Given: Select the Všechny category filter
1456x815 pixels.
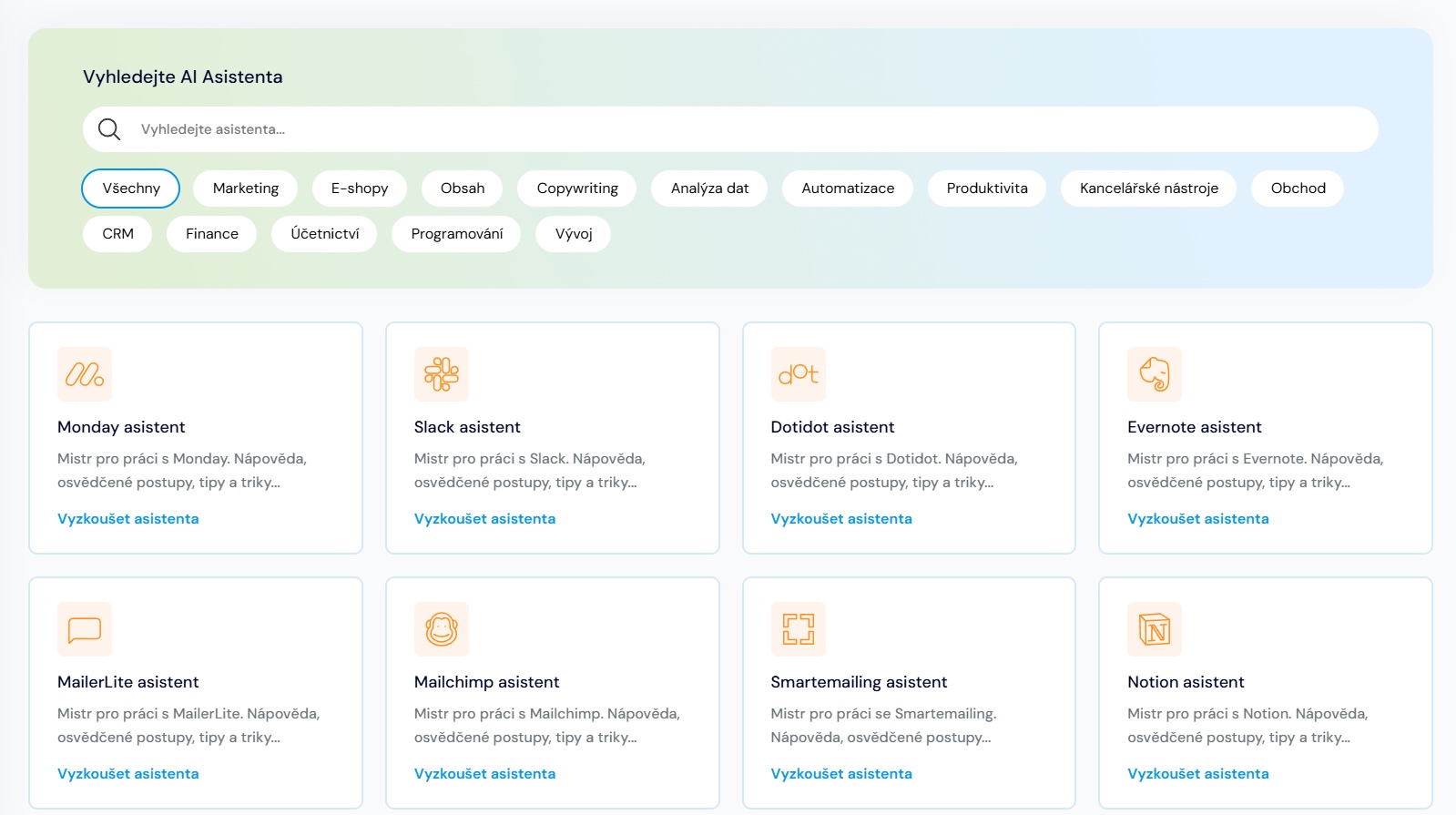Looking at the screenshot, I should tap(131, 188).
